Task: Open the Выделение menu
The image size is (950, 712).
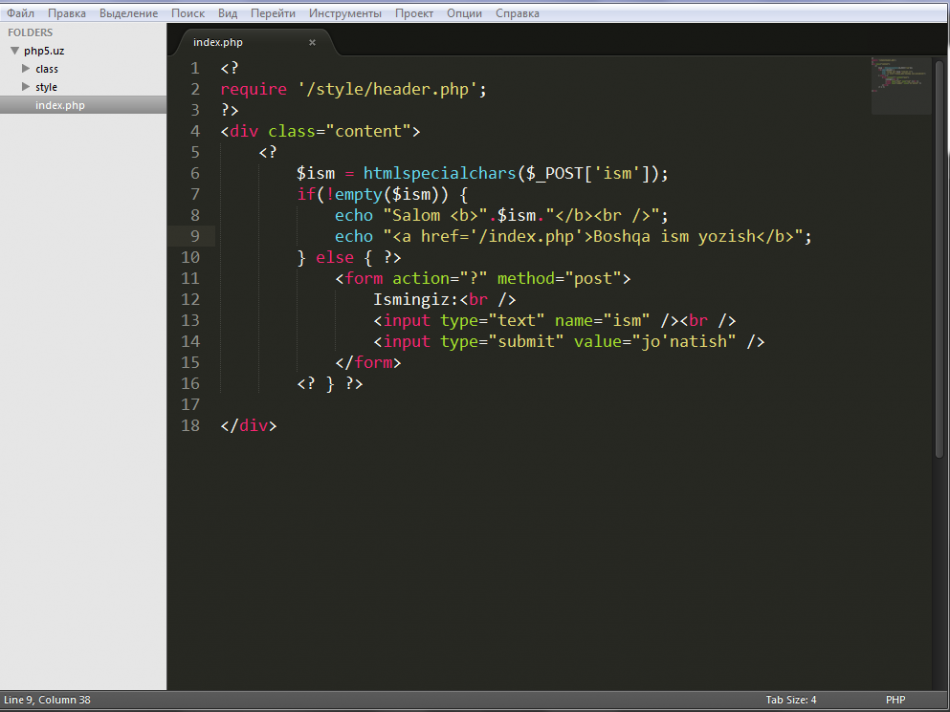Action: (130, 13)
